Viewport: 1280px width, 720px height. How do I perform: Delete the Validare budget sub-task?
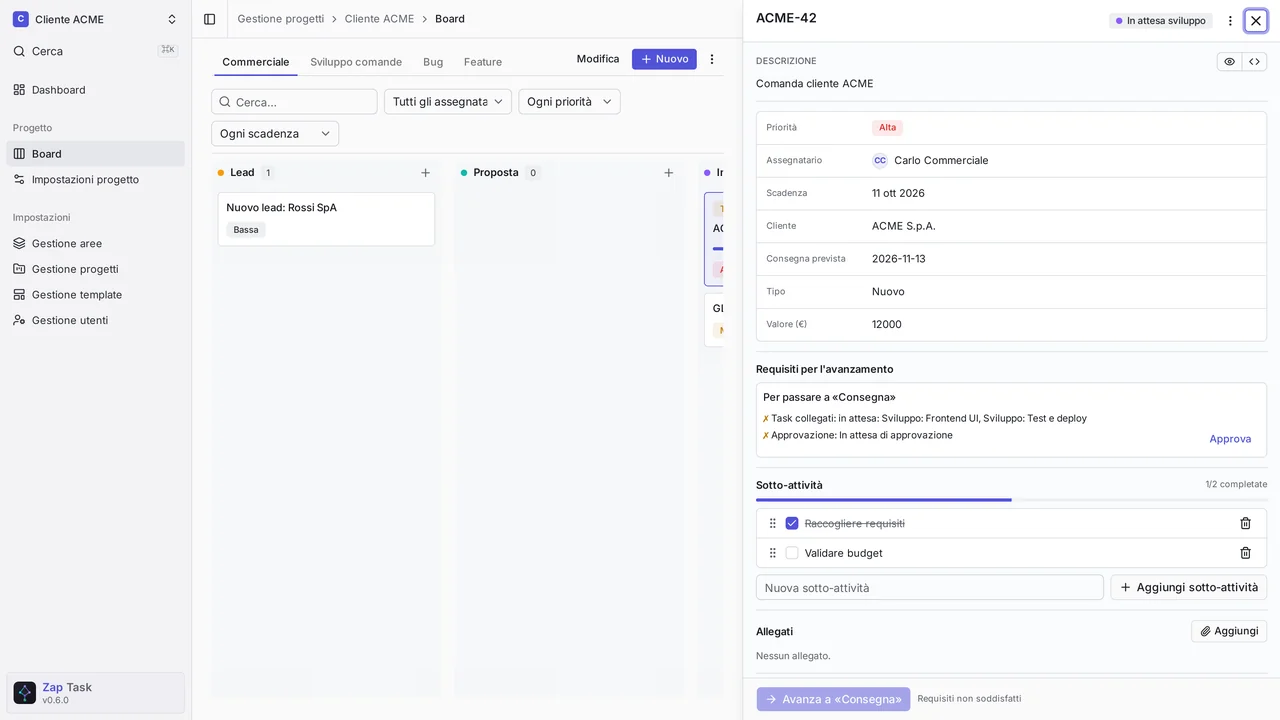[x=1245, y=553]
